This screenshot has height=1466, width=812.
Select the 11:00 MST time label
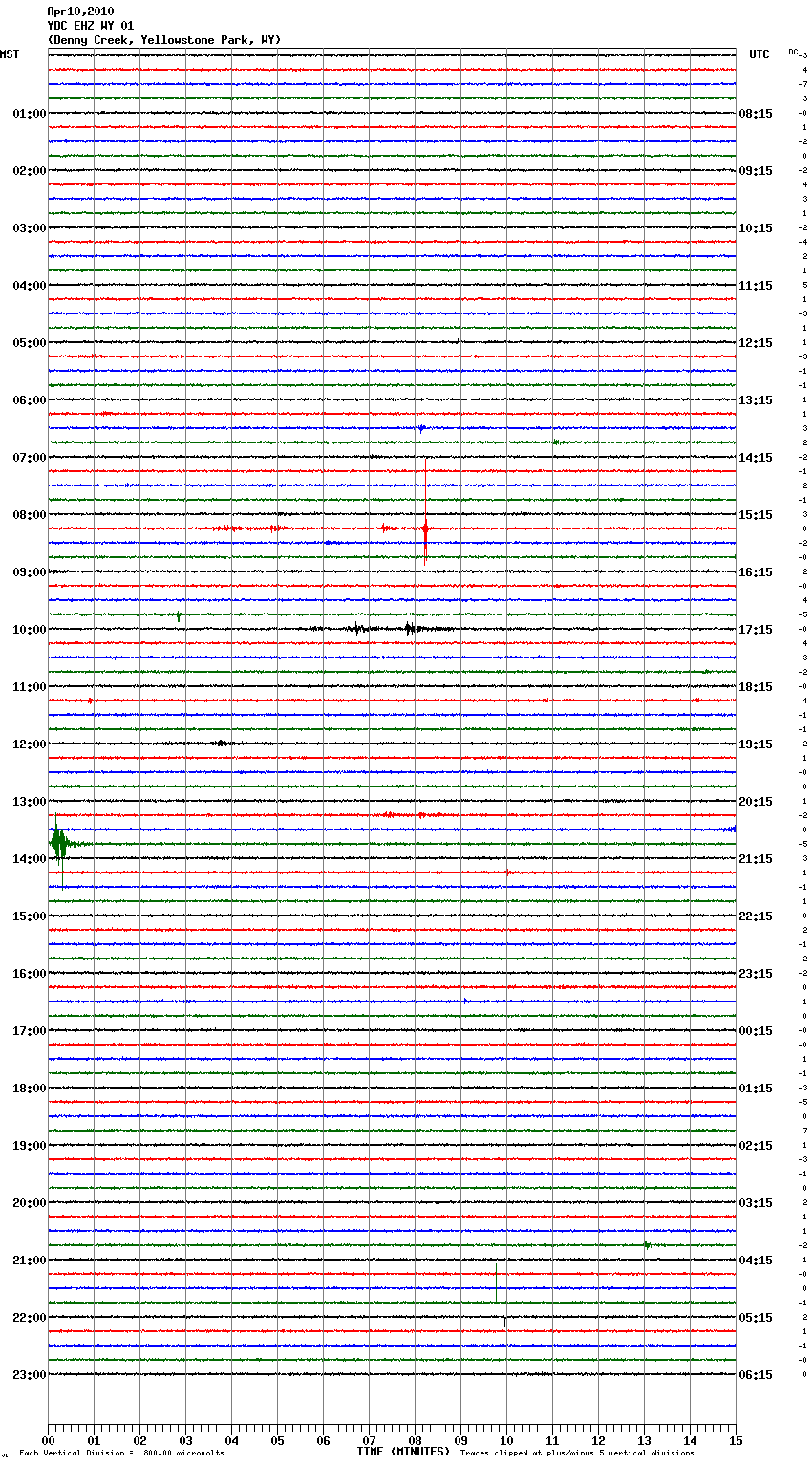pos(30,687)
